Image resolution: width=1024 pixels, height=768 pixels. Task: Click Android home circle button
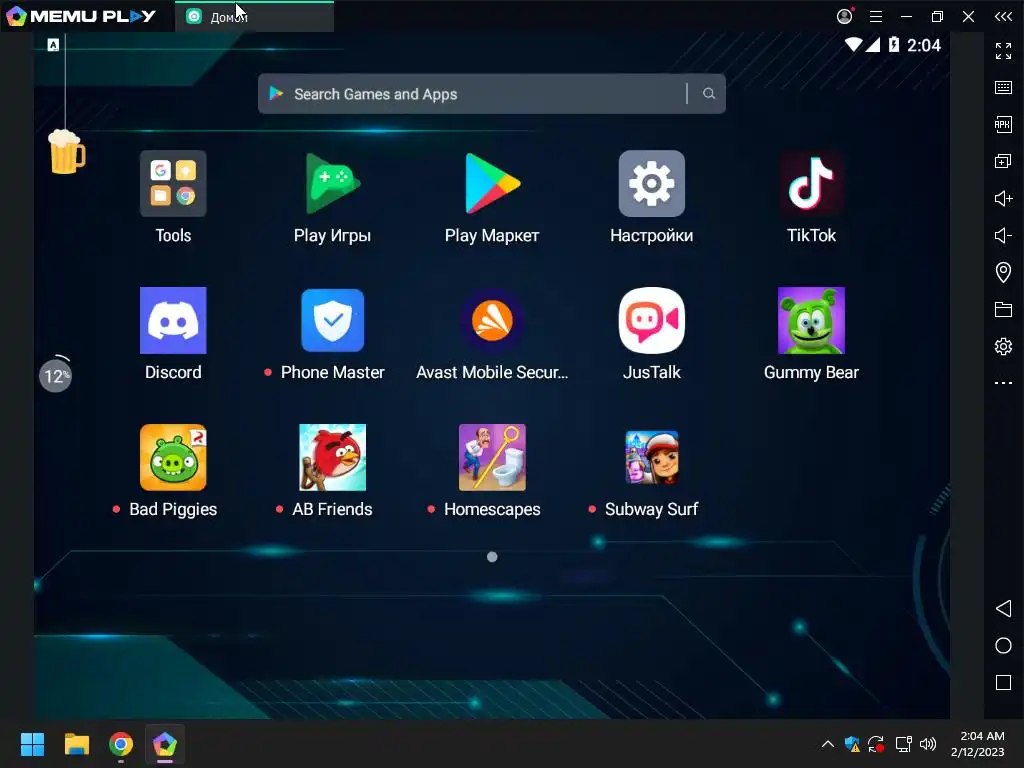(x=1003, y=646)
